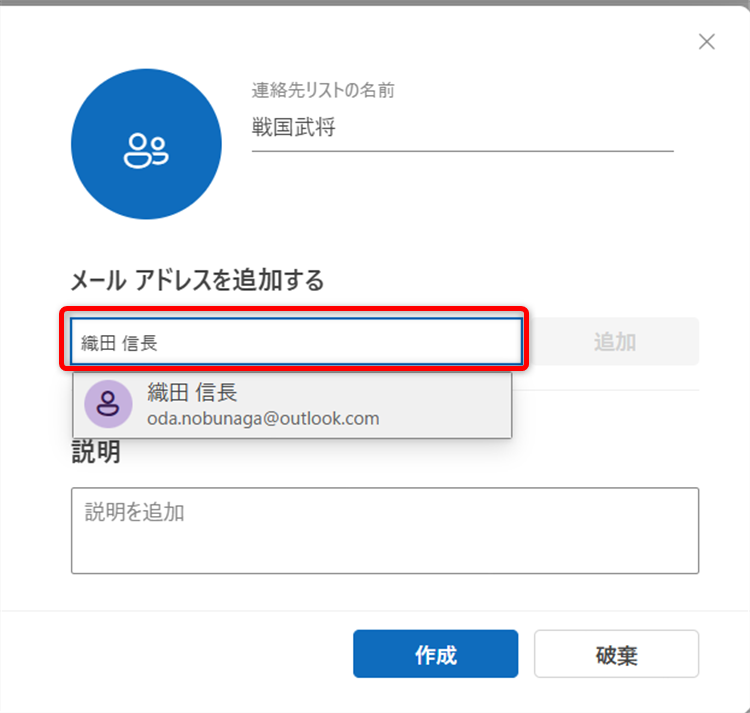This screenshot has width=750, height=713.
Task: Click the 戦国武将 text in name field
Action: 292,129
